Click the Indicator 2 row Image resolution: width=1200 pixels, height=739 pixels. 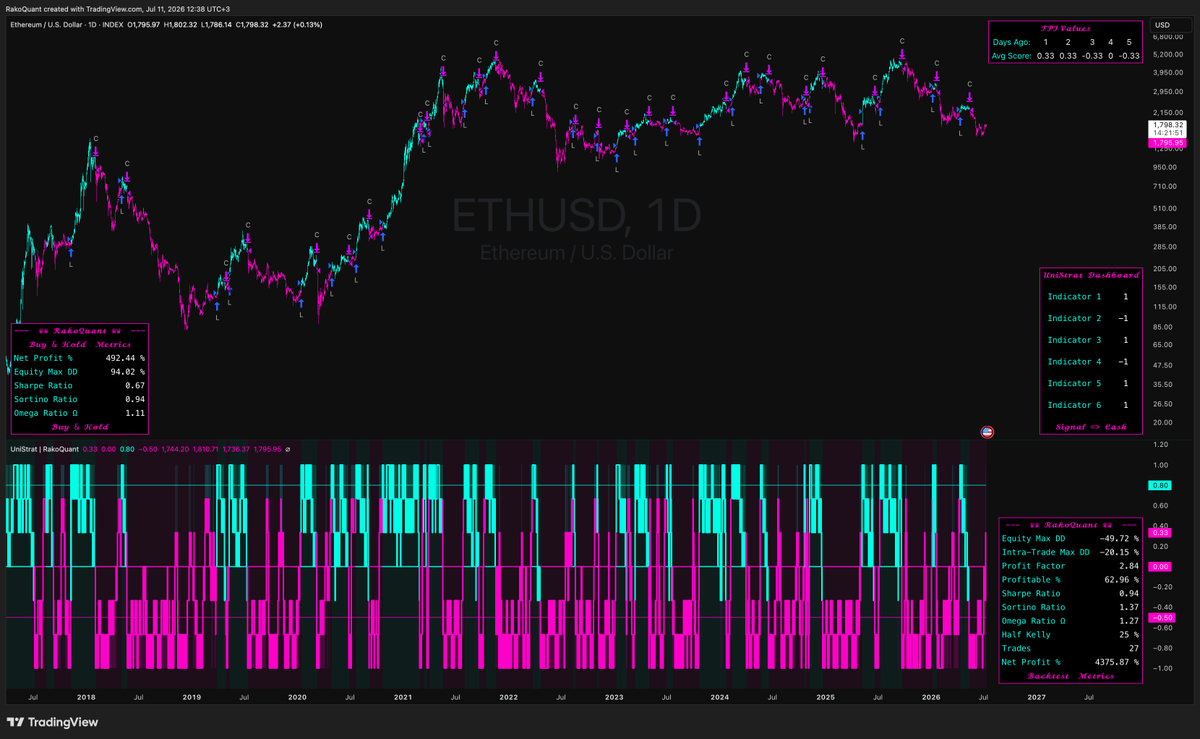click(1091, 318)
